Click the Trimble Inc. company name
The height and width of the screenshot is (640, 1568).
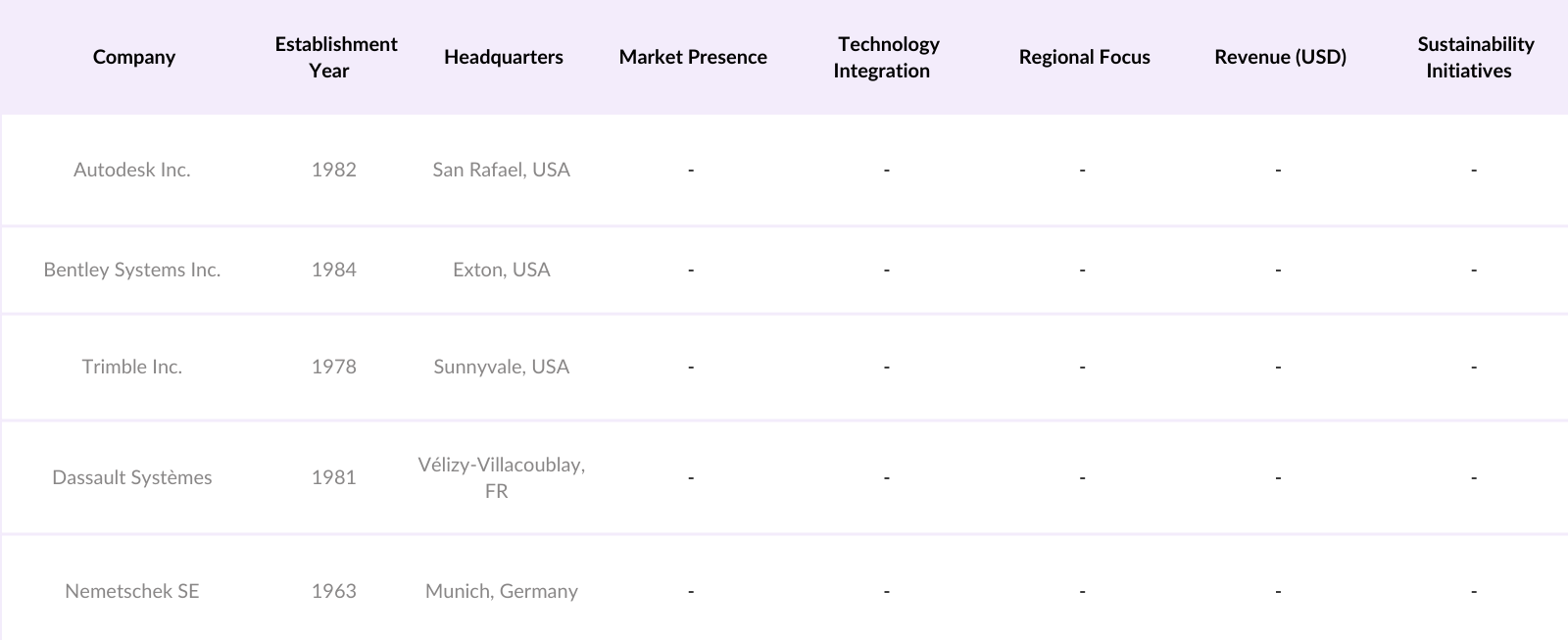132,367
